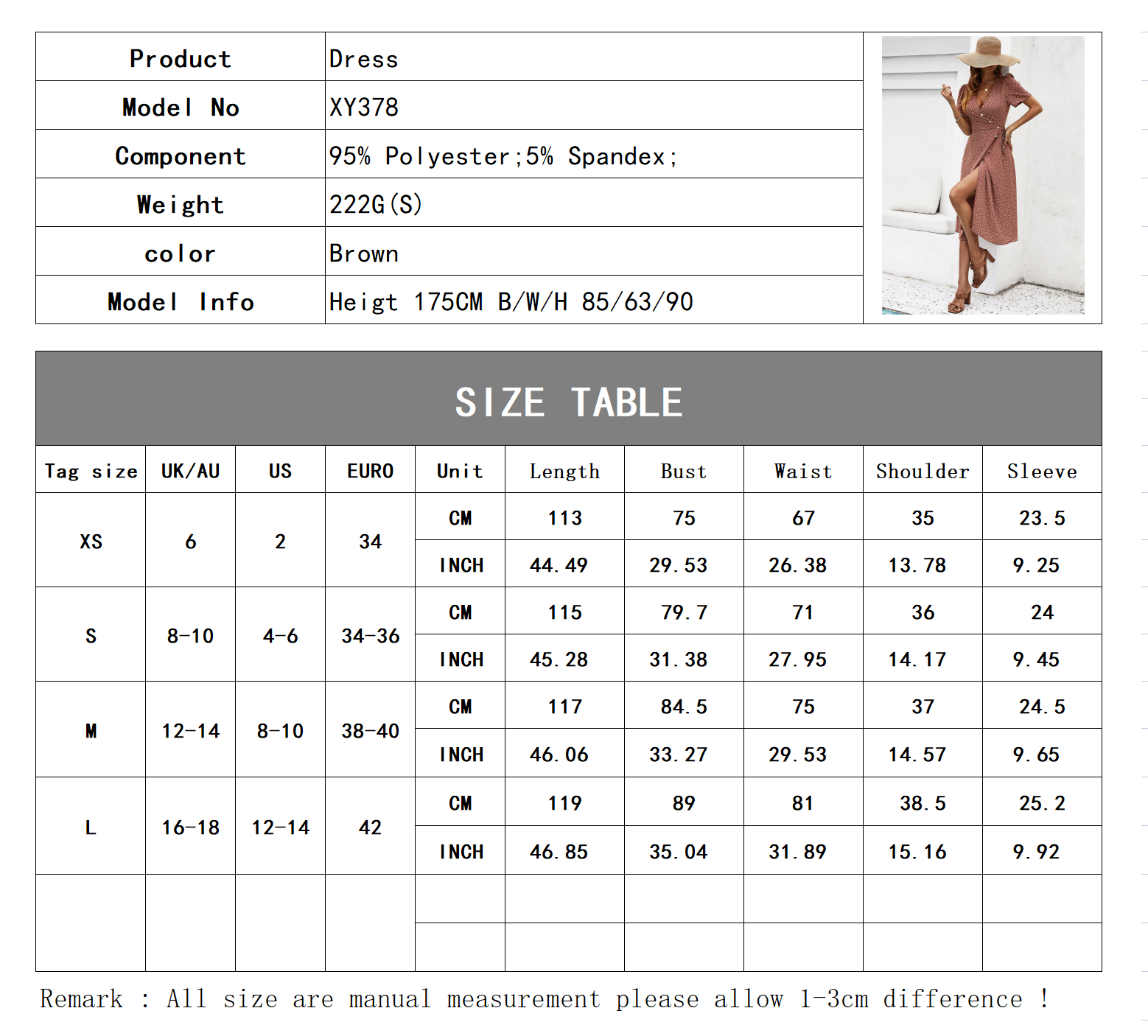Select the 119 length cell
Image resolution: width=1148 pixels, height=1036 pixels.
point(564,802)
